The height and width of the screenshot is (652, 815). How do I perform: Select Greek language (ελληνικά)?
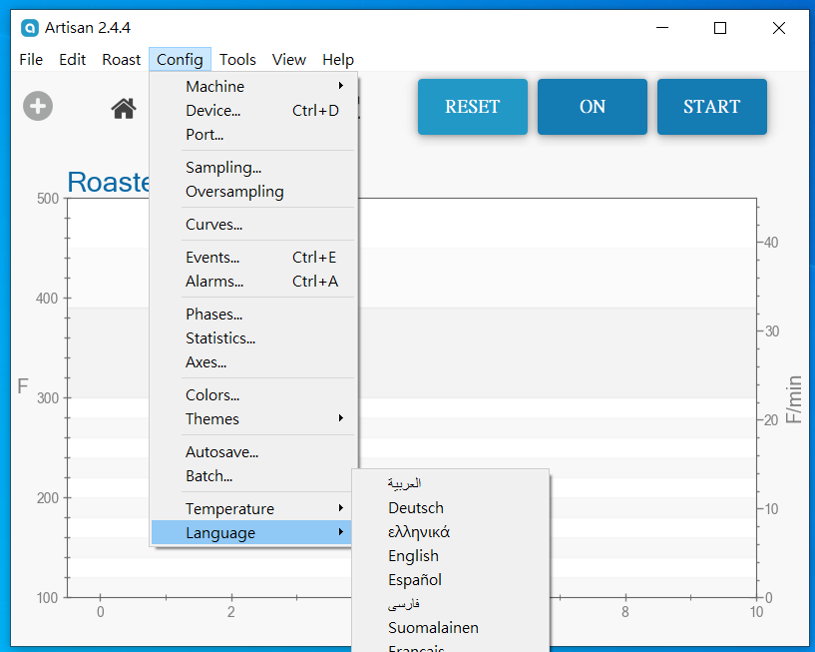point(450,531)
